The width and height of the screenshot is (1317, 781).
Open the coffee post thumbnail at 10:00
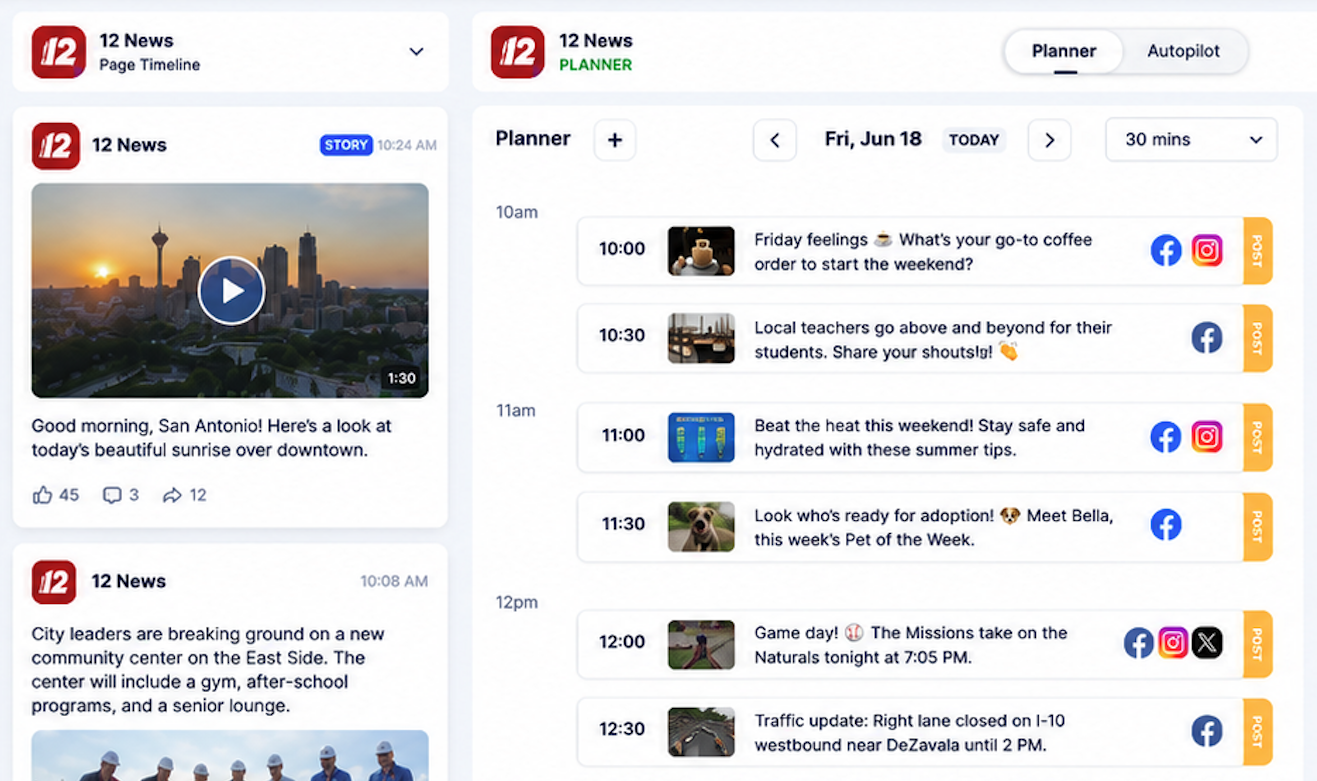pyautogui.click(x=701, y=250)
